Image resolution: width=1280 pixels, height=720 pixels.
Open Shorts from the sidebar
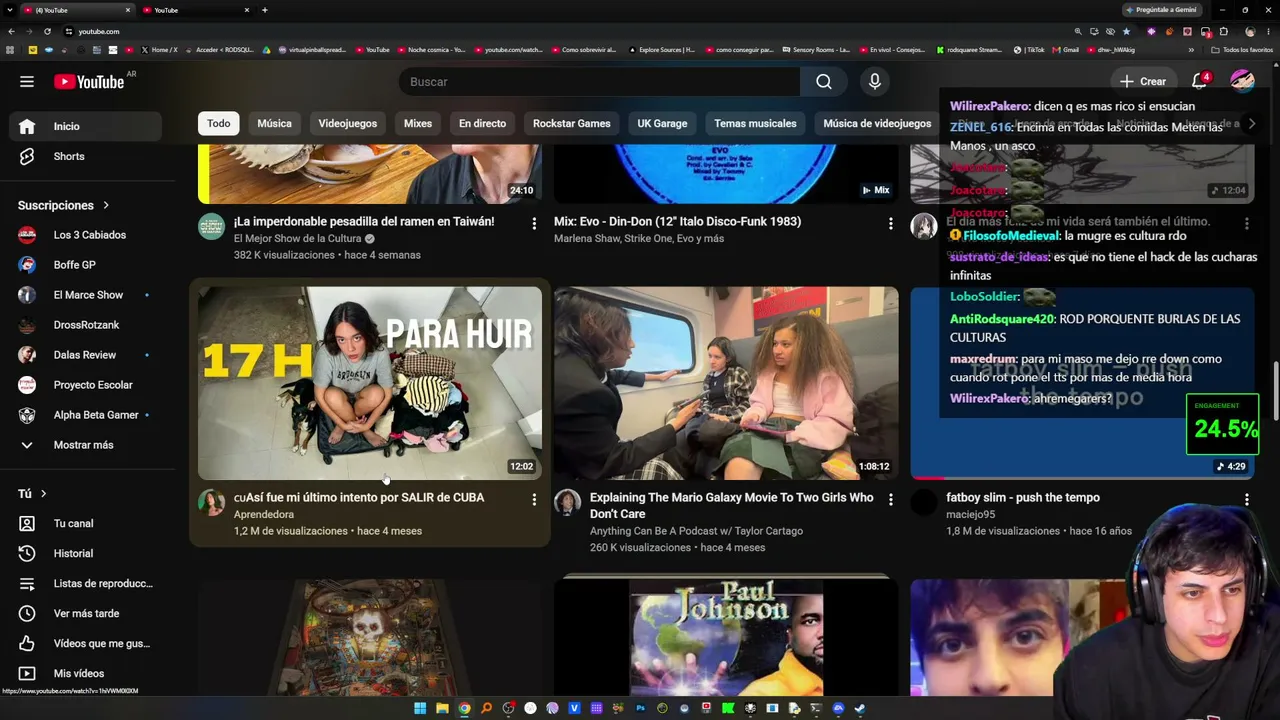(85, 156)
